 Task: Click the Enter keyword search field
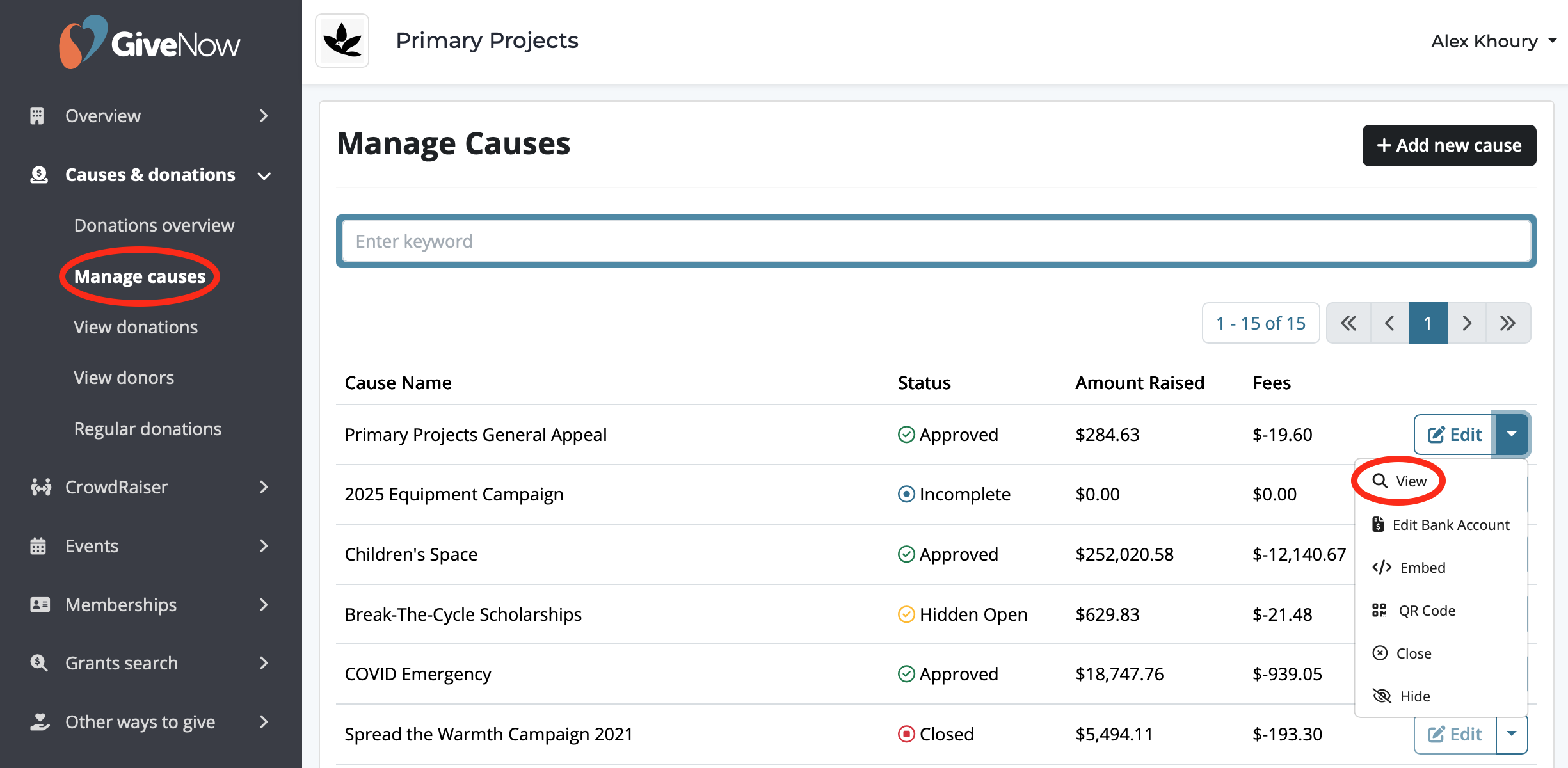pos(936,241)
